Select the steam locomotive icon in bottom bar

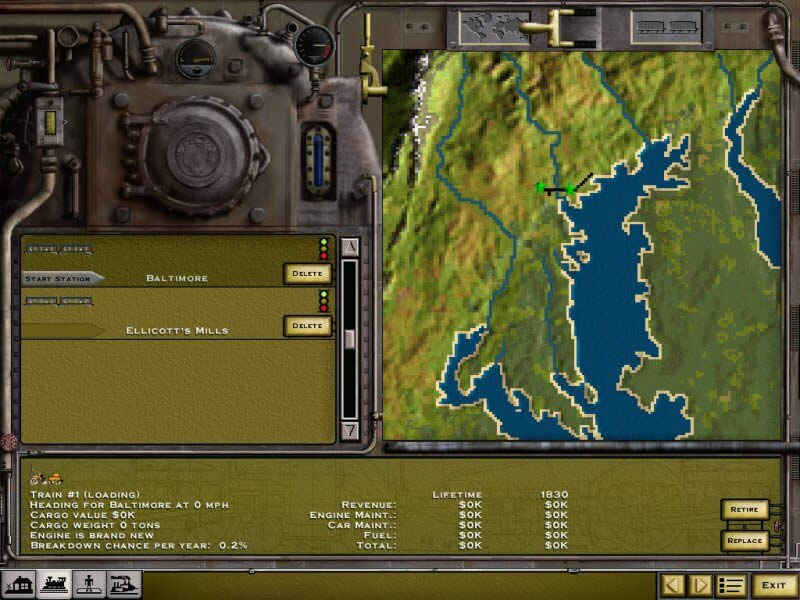click(x=54, y=584)
